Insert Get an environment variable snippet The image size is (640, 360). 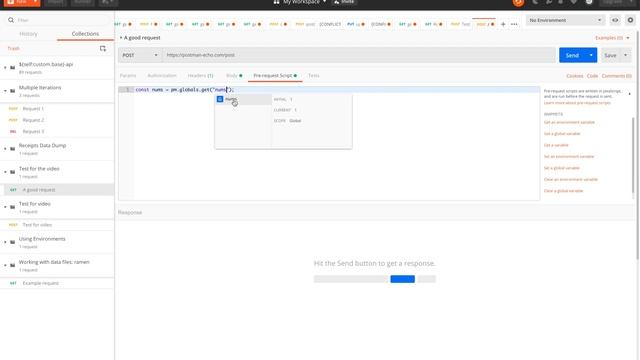tap(569, 122)
